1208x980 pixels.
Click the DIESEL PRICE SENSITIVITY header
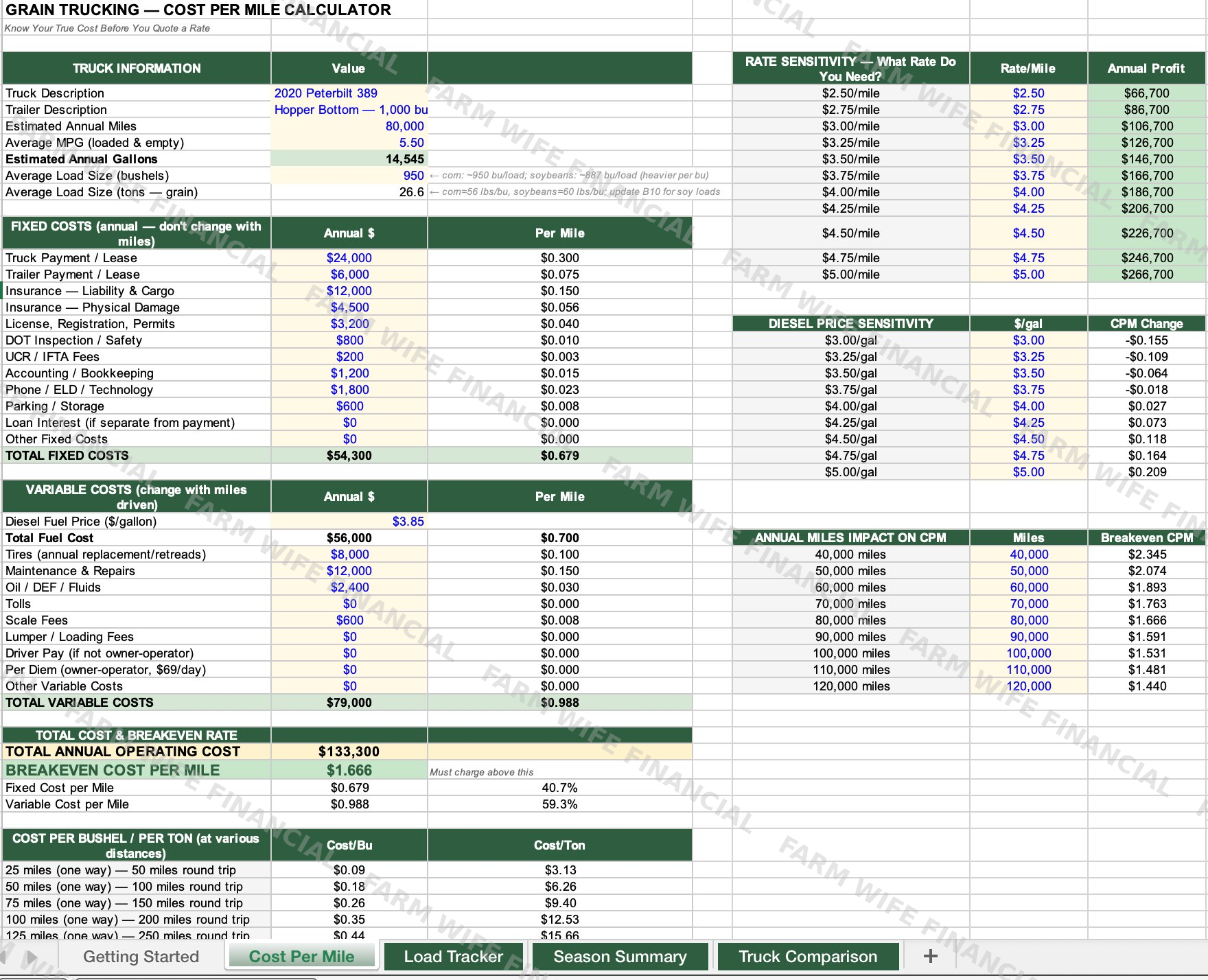tap(850, 324)
